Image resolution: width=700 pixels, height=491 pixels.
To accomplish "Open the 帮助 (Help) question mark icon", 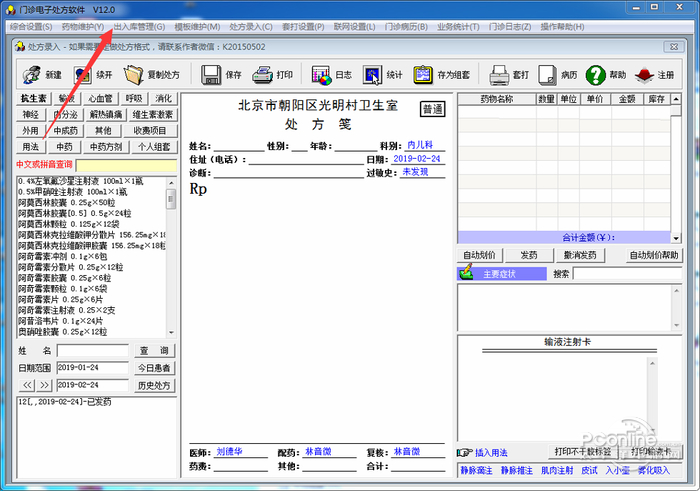I will (x=596, y=75).
